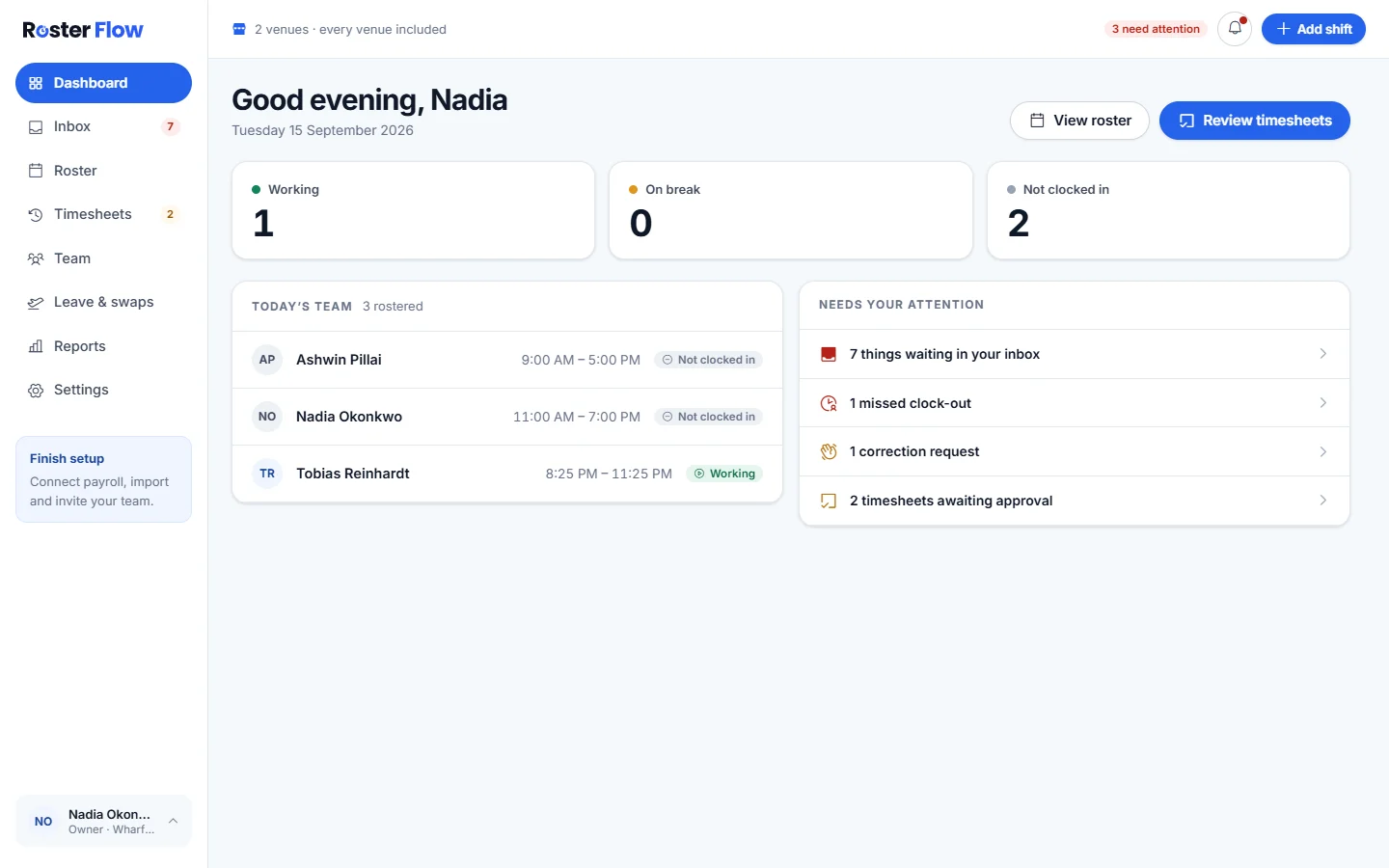1389x868 pixels.
Task: Open the Team page in the sidebar
Action: tap(103, 258)
